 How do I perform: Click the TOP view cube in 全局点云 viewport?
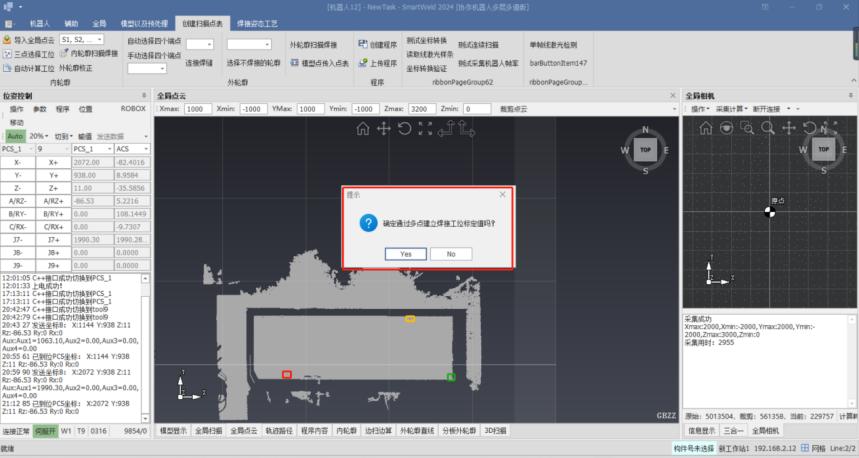coord(645,149)
